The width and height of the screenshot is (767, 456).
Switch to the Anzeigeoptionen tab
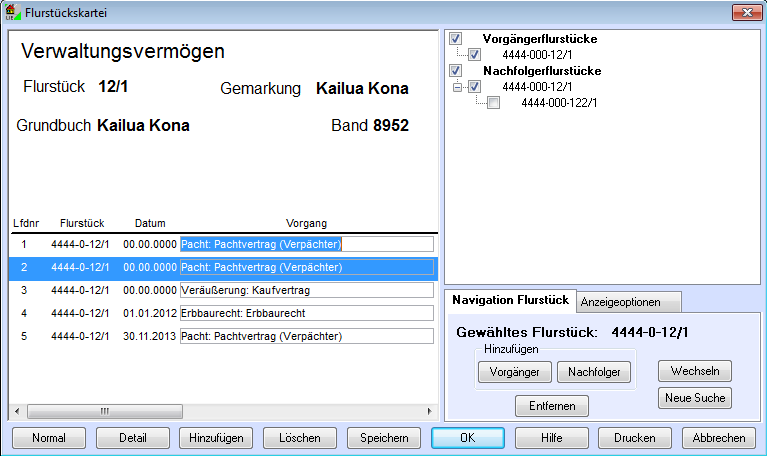click(x=630, y=301)
